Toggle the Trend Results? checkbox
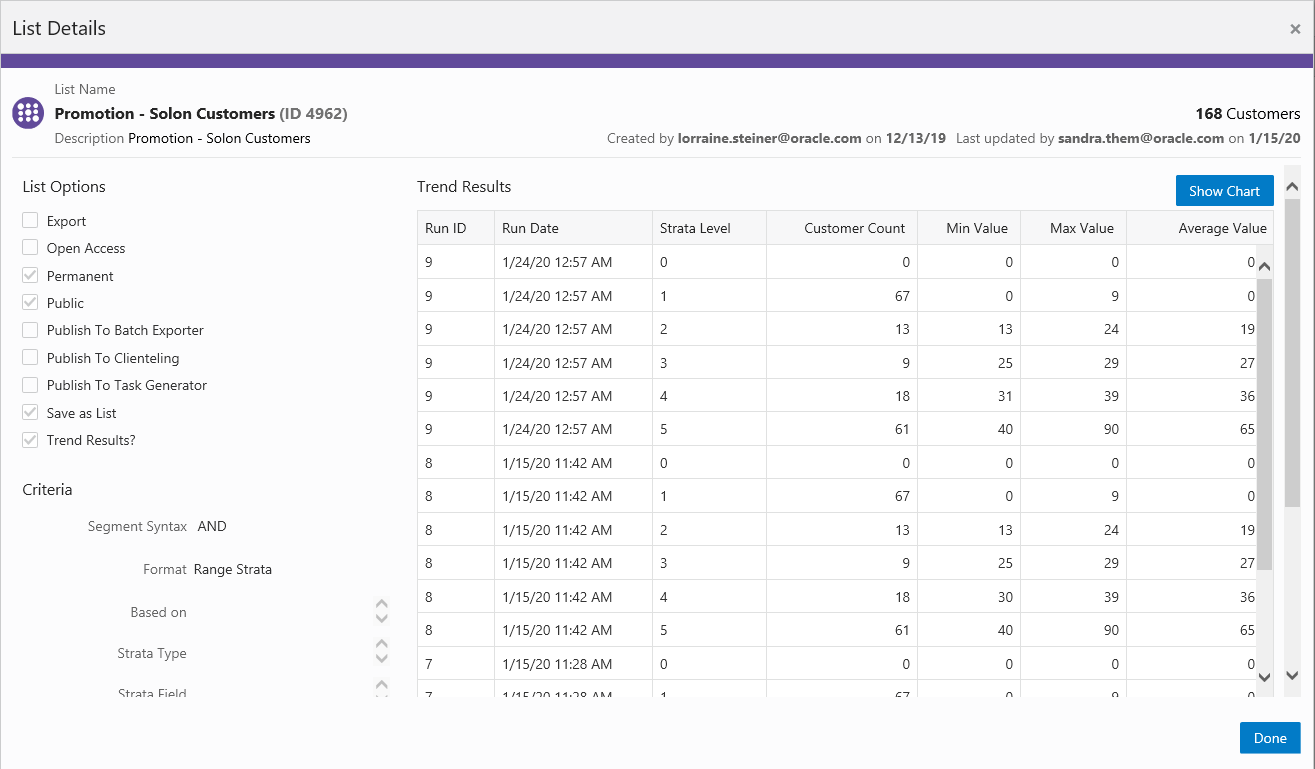 [30, 440]
